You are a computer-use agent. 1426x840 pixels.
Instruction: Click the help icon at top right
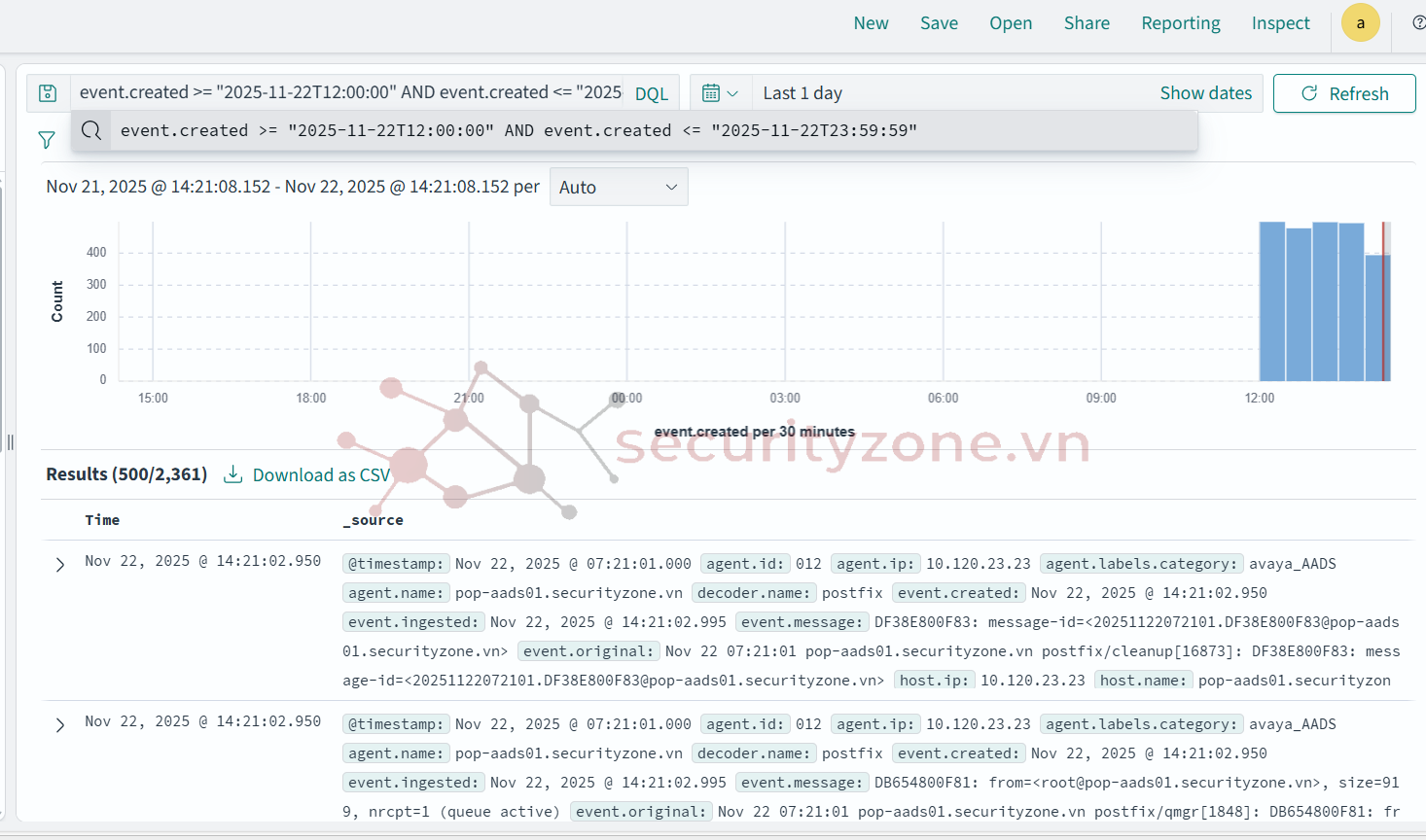point(1418,23)
